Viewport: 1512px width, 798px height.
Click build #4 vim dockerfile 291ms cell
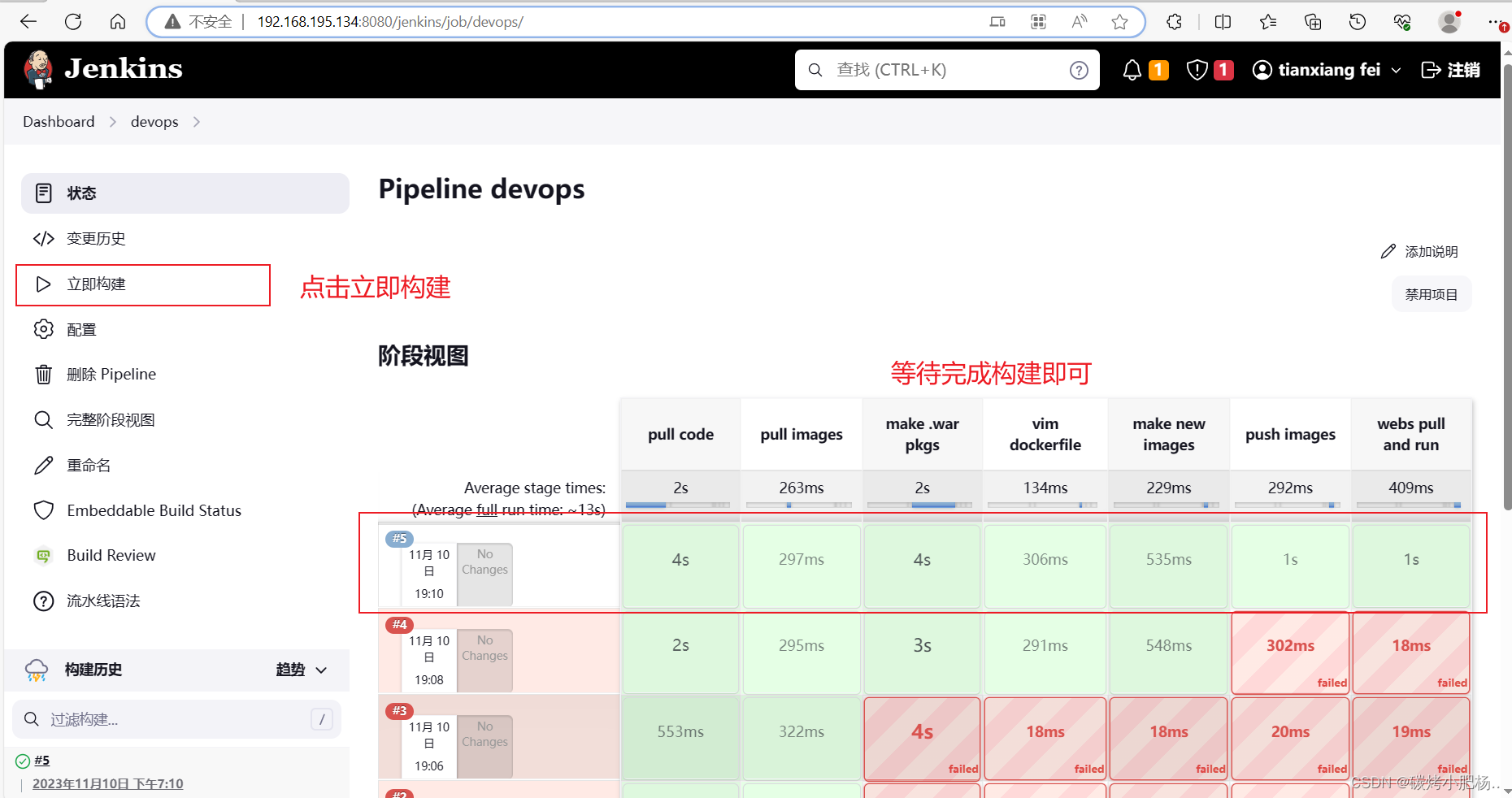1045,653
